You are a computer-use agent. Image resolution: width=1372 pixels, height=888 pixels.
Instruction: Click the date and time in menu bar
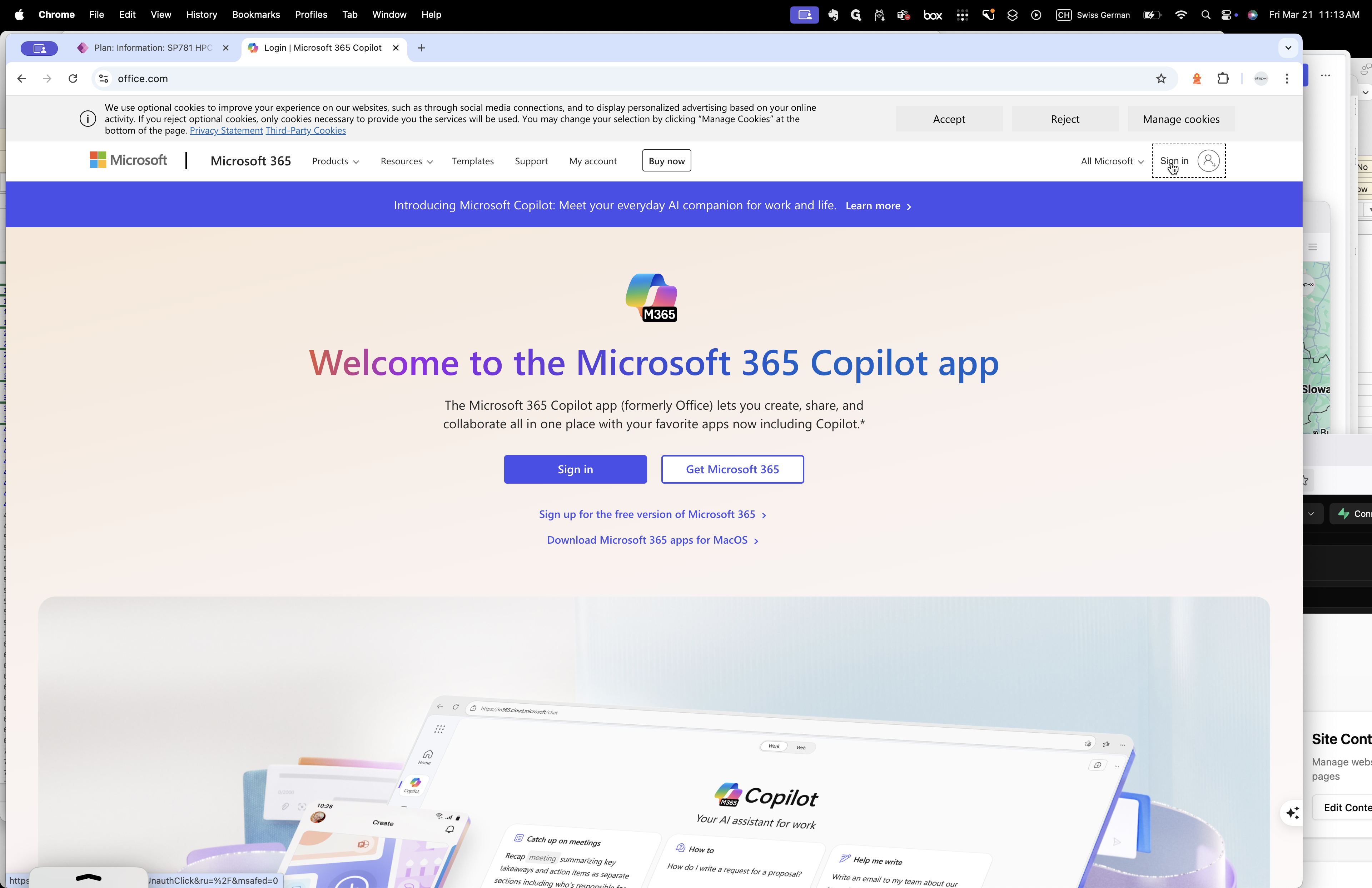(x=1314, y=15)
